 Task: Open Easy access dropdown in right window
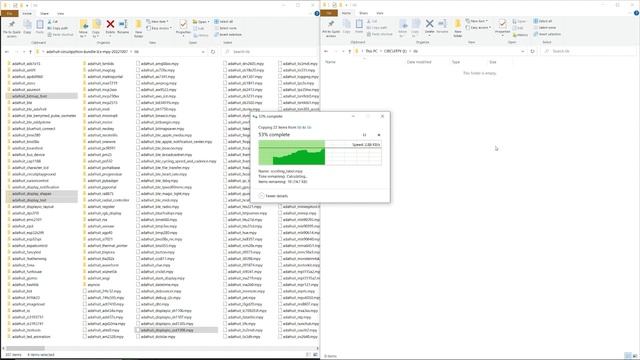(x=479, y=27)
